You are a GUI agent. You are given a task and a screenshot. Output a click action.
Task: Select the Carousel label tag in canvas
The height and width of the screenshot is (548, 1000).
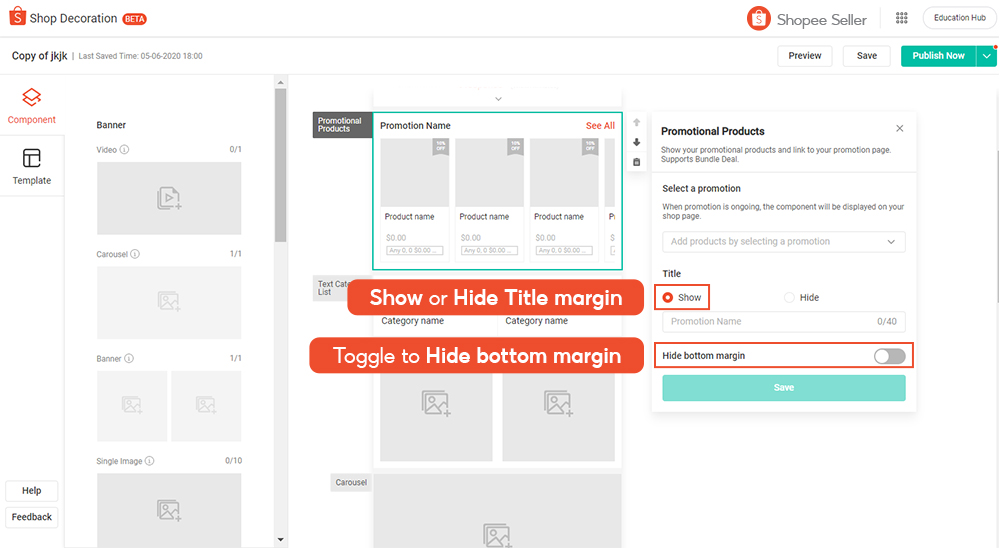tap(351, 482)
